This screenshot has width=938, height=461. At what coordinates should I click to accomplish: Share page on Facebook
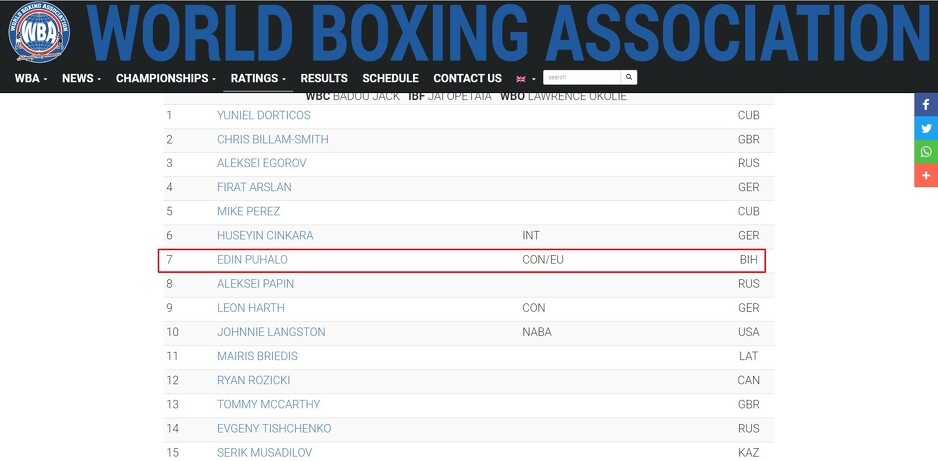926,104
